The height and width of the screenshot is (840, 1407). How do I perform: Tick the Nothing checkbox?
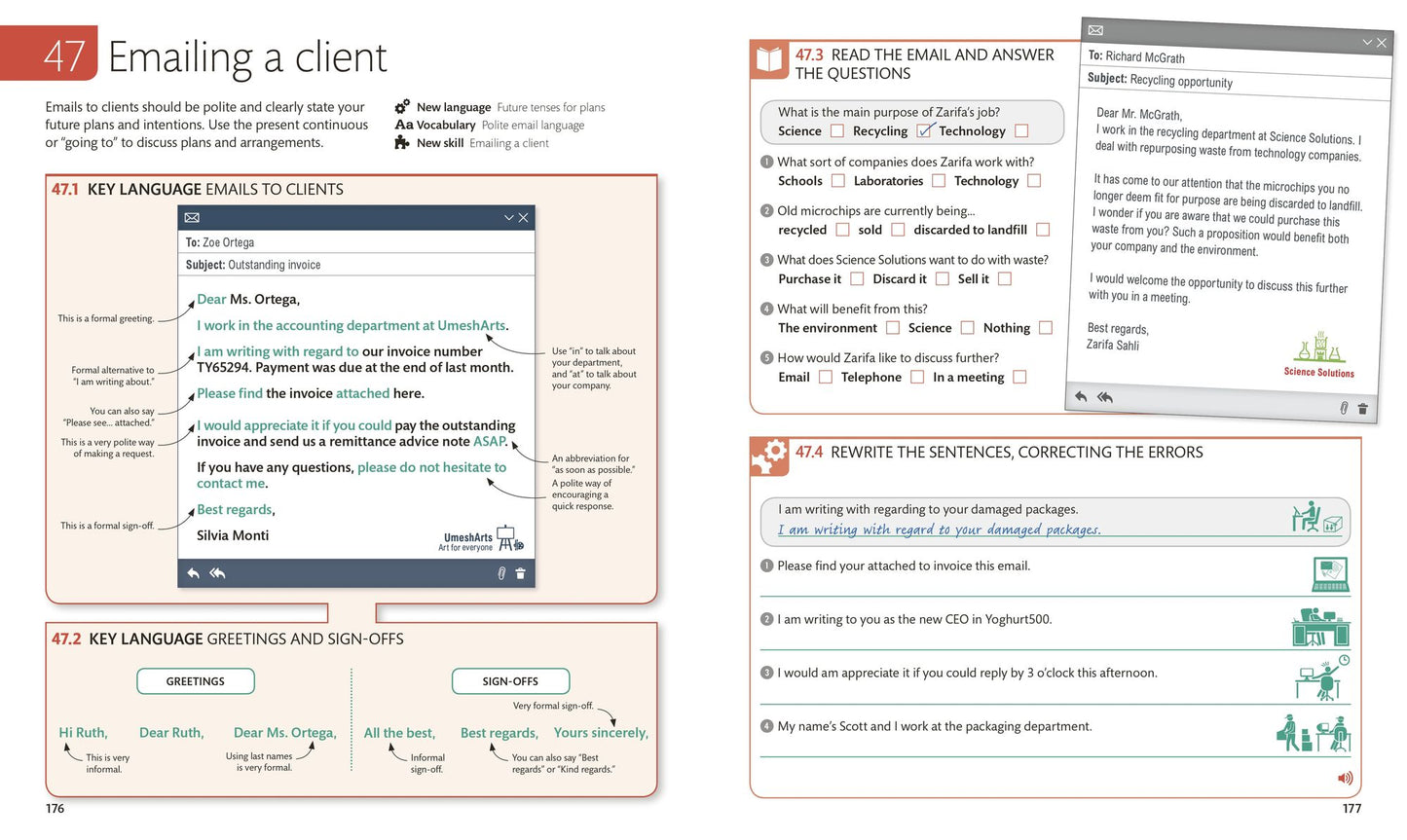coord(1046,328)
